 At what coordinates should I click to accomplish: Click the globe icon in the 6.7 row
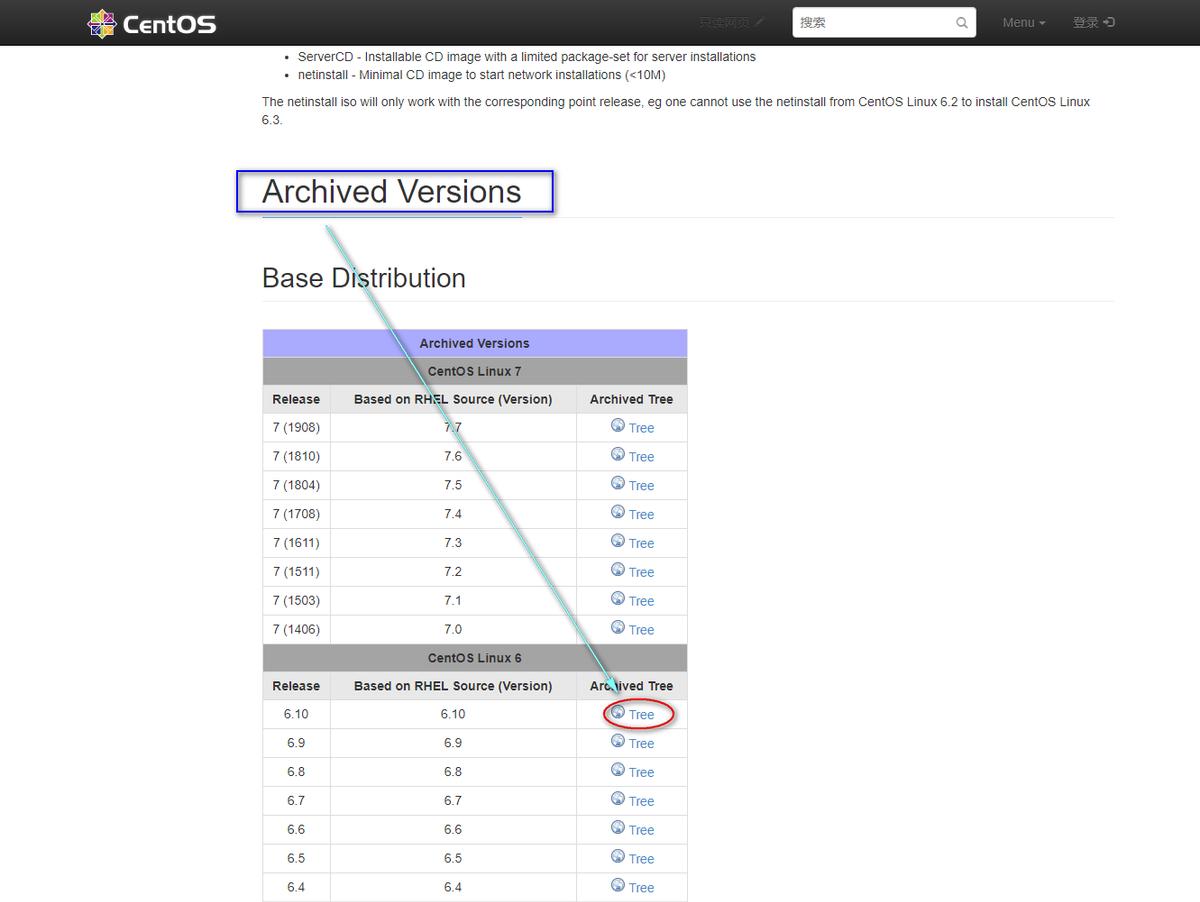[618, 800]
